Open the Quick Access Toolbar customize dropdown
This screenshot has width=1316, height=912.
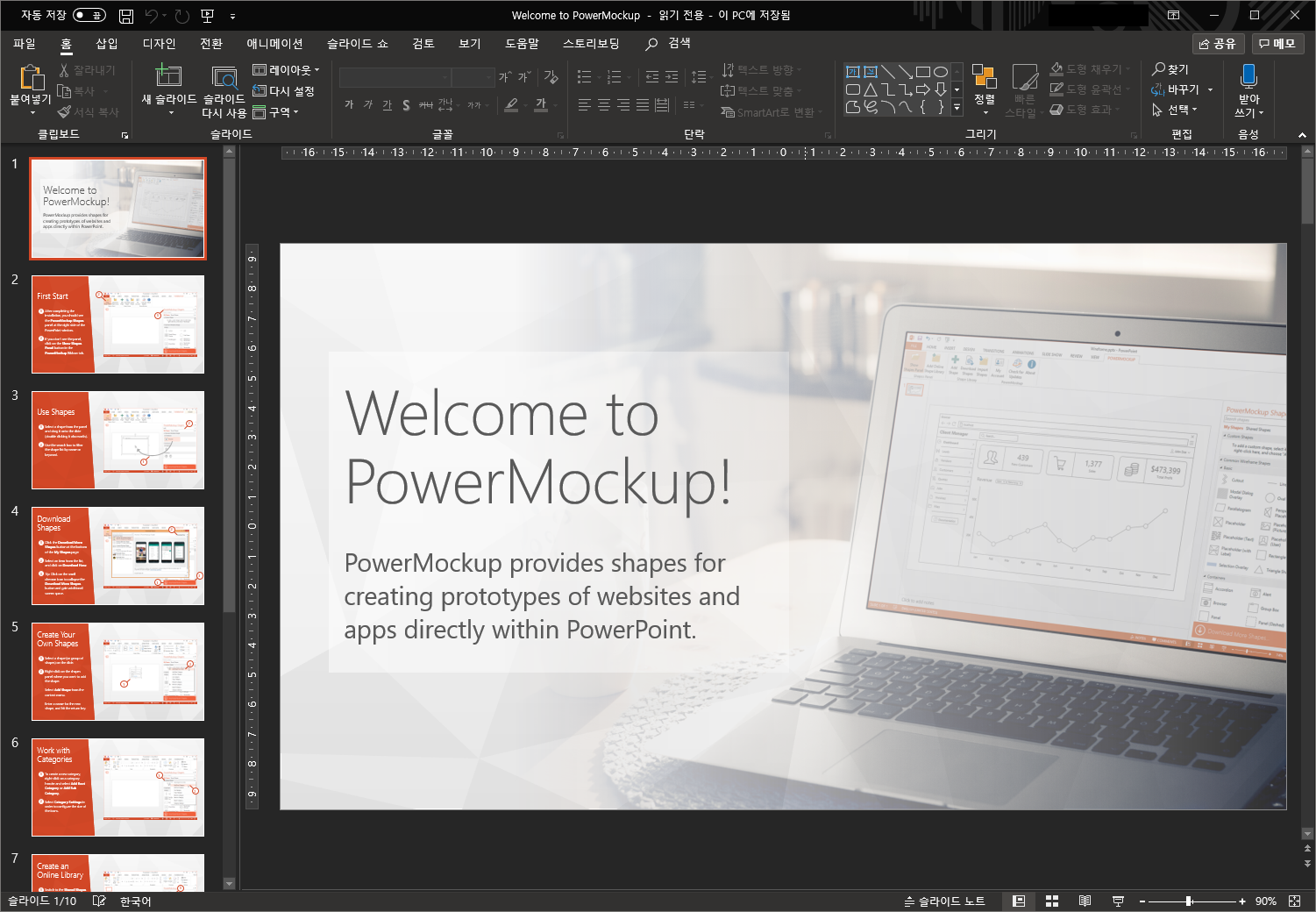point(232,16)
